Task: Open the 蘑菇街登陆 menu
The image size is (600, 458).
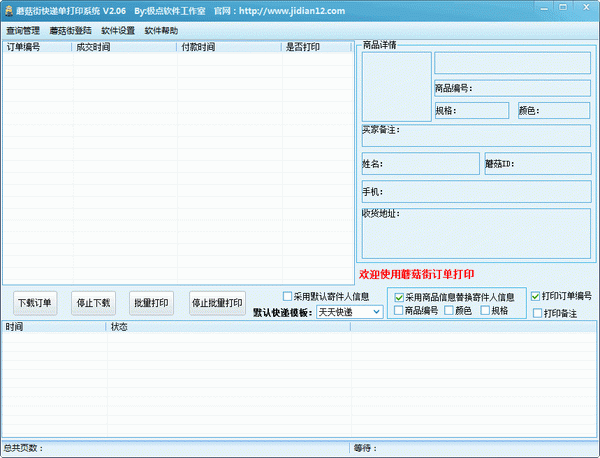Action: coord(70,30)
